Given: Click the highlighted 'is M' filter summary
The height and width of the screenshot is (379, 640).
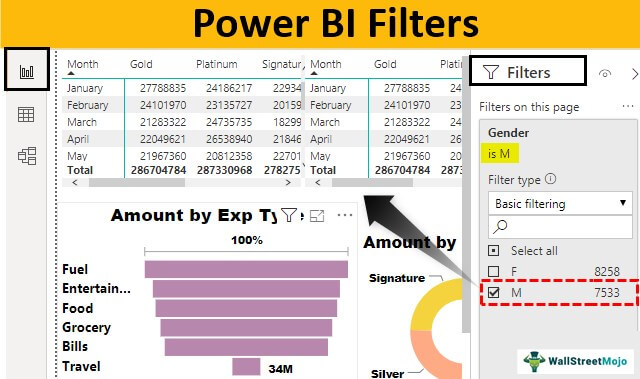Looking at the screenshot, I should pos(500,153).
